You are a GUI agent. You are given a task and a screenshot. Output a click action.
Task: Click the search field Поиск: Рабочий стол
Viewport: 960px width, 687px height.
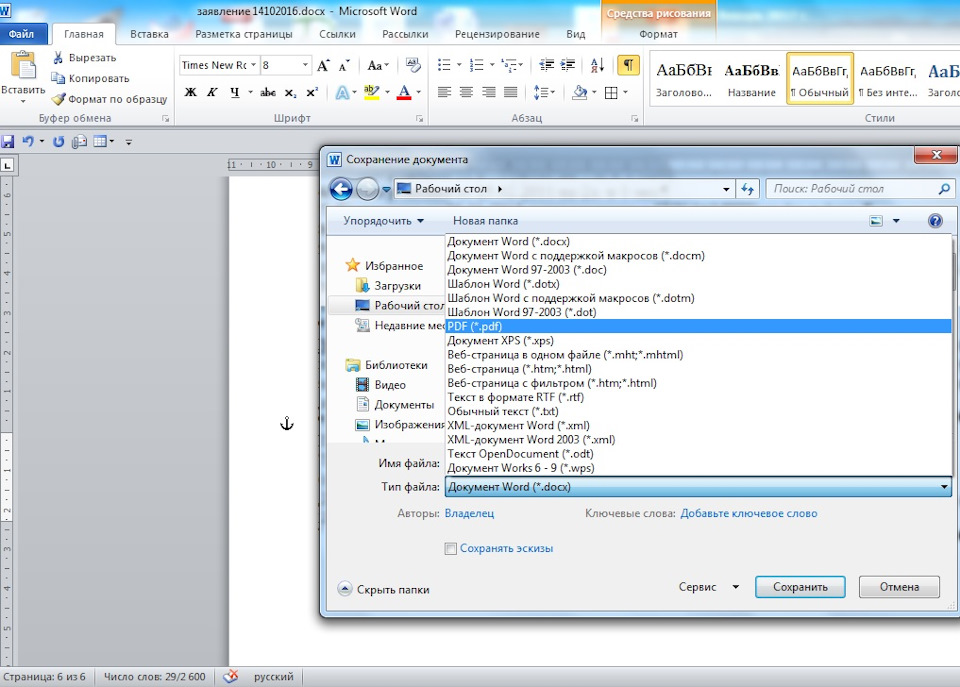pos(860,189)
